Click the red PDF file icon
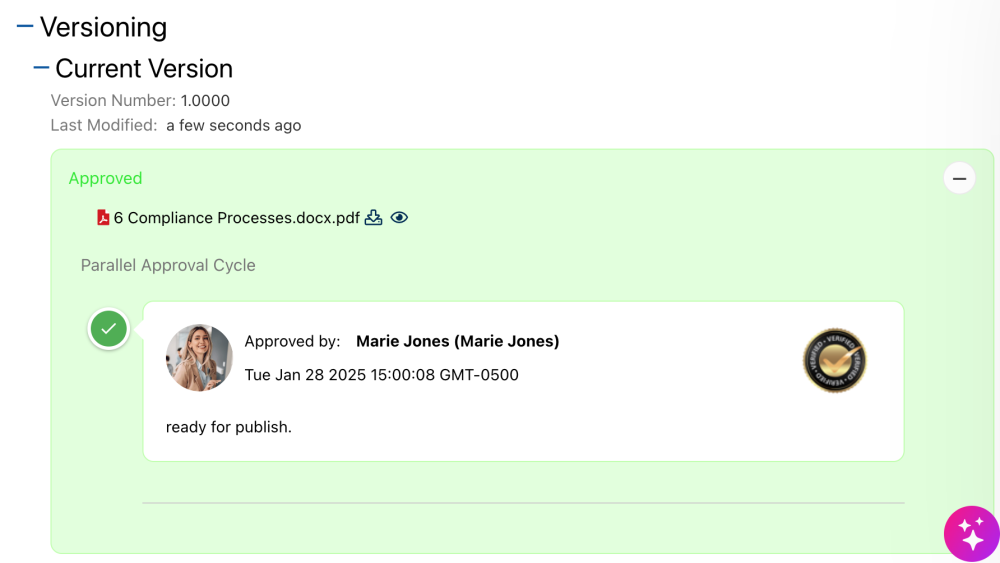Image resolution: width=1000 pixels, height=563 pixels. (x=103, y=218)
